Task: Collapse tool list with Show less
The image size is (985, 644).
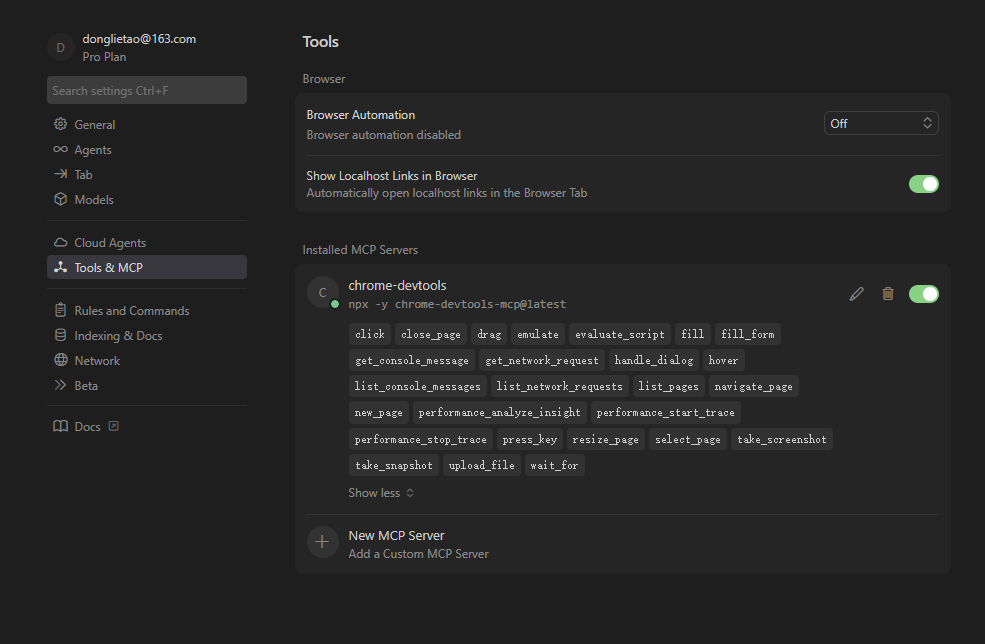Action: click(380, 493)
